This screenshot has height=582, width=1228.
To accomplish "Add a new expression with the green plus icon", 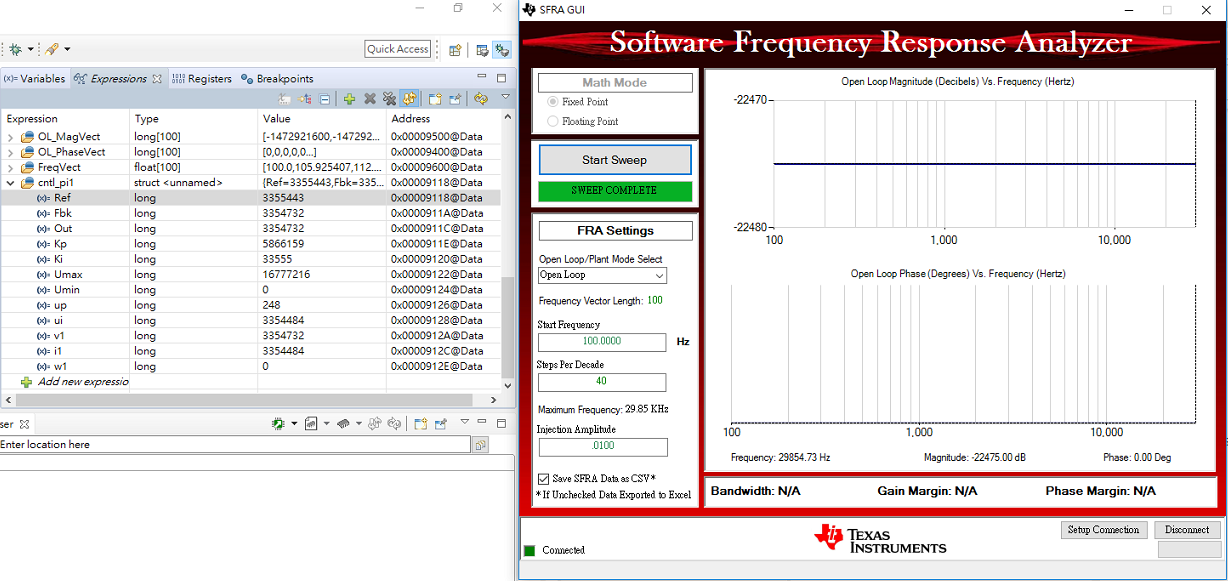I will pyautogui.click(x=348, y=98).
